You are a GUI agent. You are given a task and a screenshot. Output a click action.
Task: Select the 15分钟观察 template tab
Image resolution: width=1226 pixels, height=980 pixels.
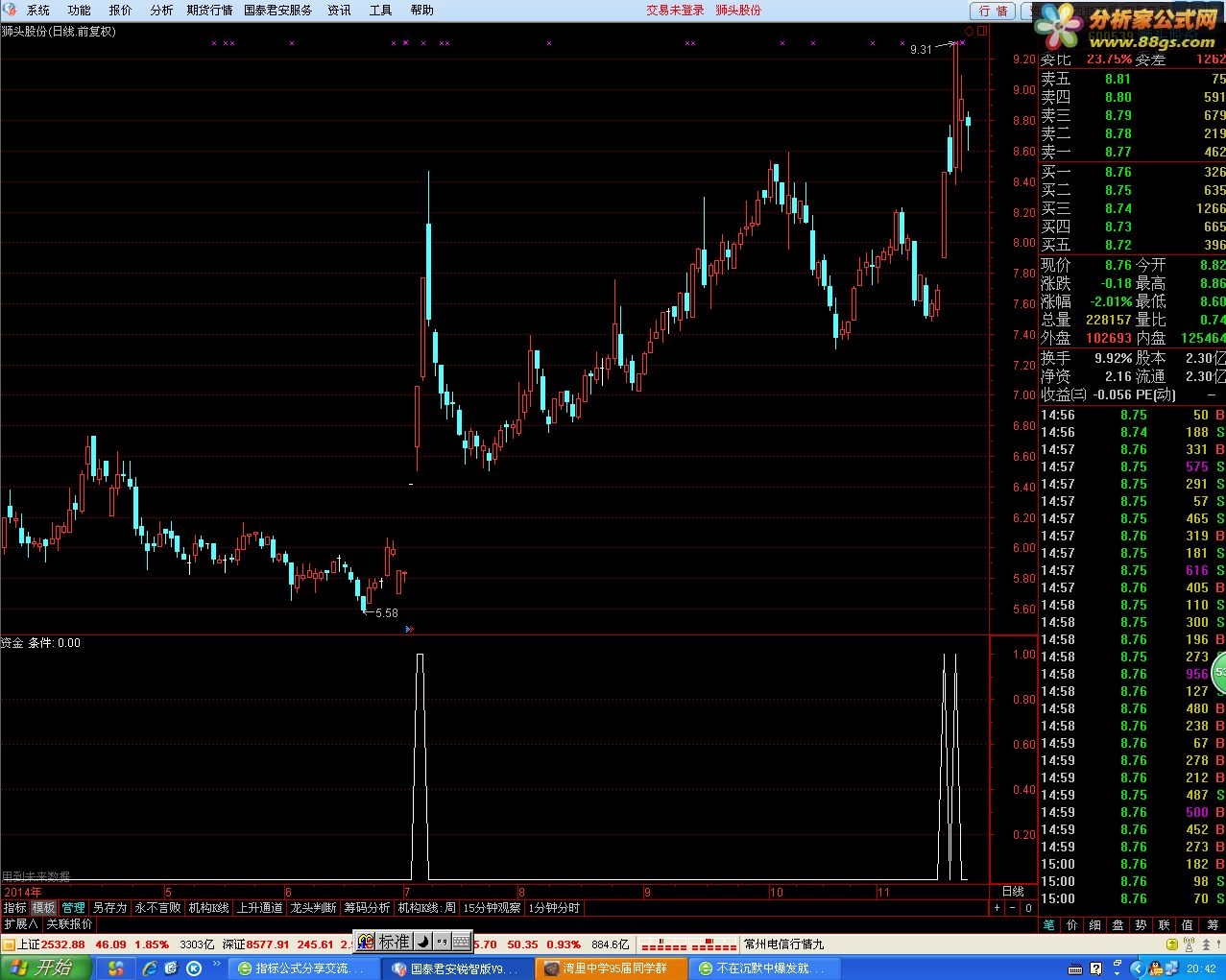pos(492,907)
